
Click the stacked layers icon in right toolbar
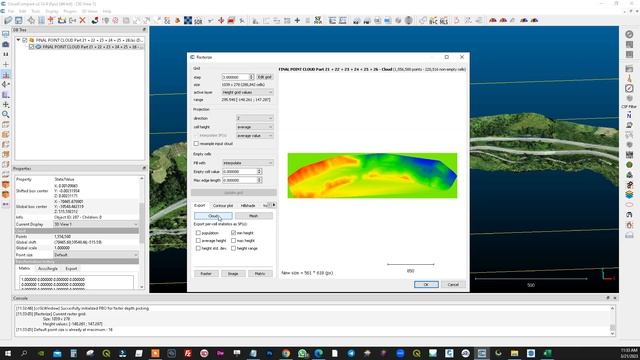click(x=629, y=195)
